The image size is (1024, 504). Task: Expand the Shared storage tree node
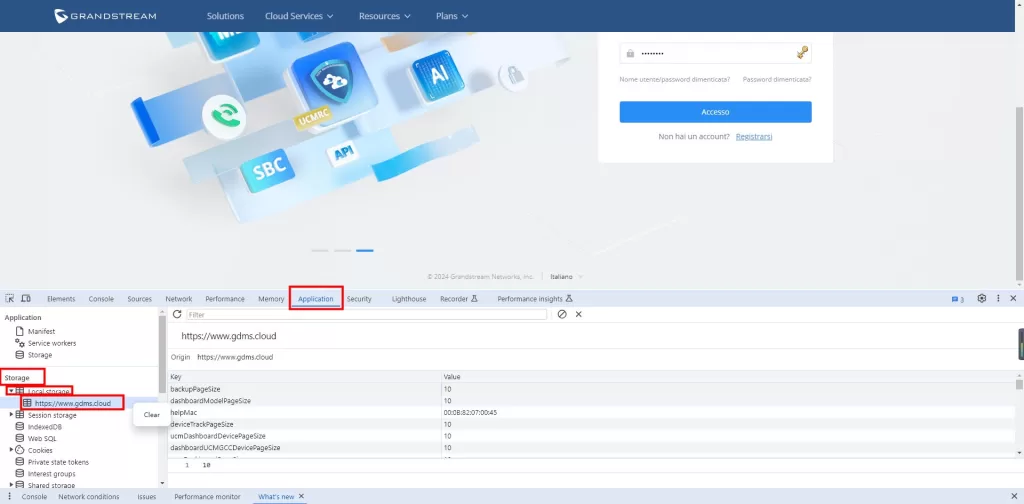[11, 485]
